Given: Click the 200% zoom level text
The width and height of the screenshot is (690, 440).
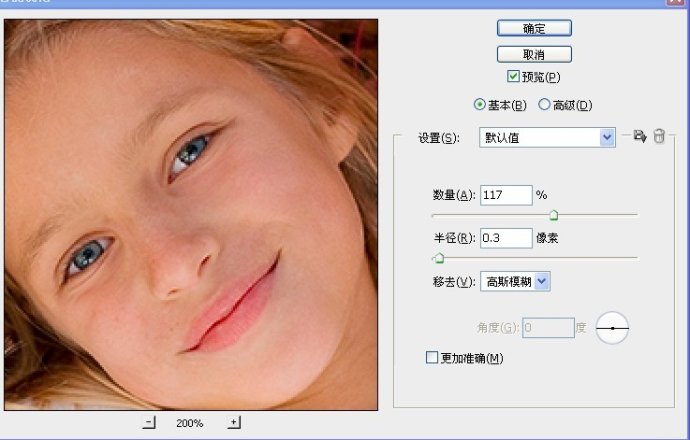Looking at the screenshot, I should [190, 423].
